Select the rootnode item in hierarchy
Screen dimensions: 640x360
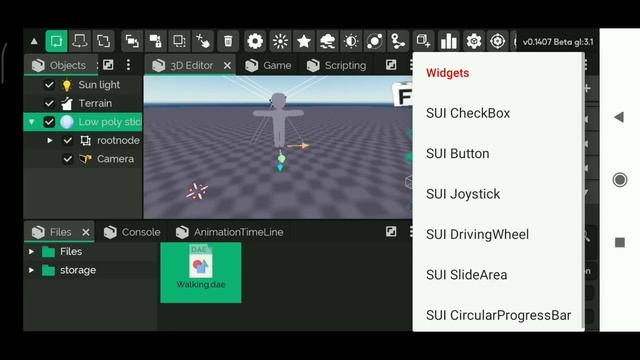pos(83,140)
